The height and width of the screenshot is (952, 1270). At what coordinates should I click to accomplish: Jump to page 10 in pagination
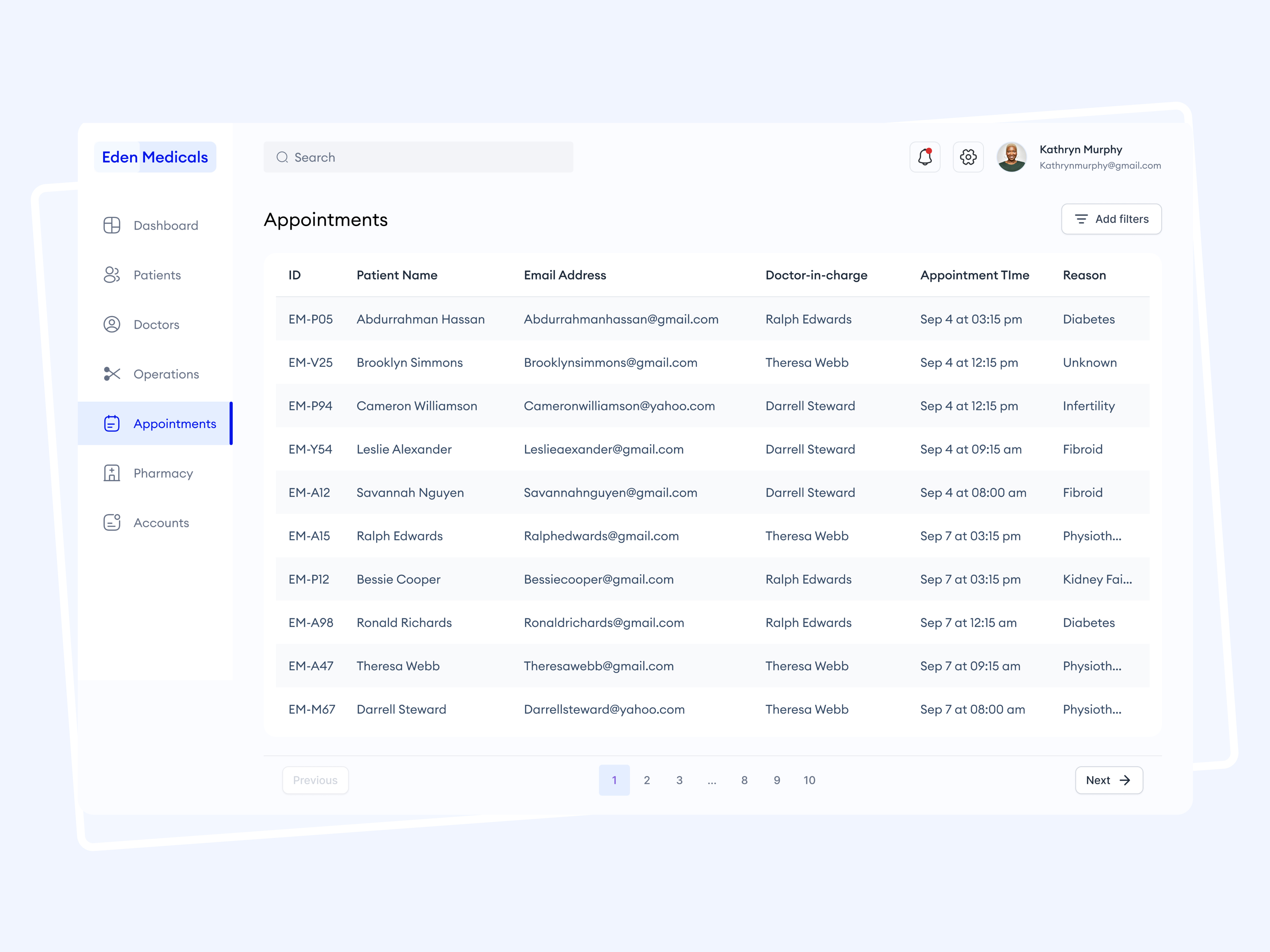[809, 780]
